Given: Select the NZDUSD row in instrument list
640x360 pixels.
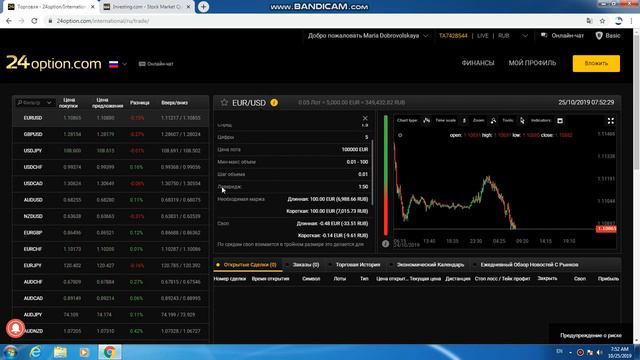Looking at the screenshot, I should pyautogui.click(x=111, y=216).
